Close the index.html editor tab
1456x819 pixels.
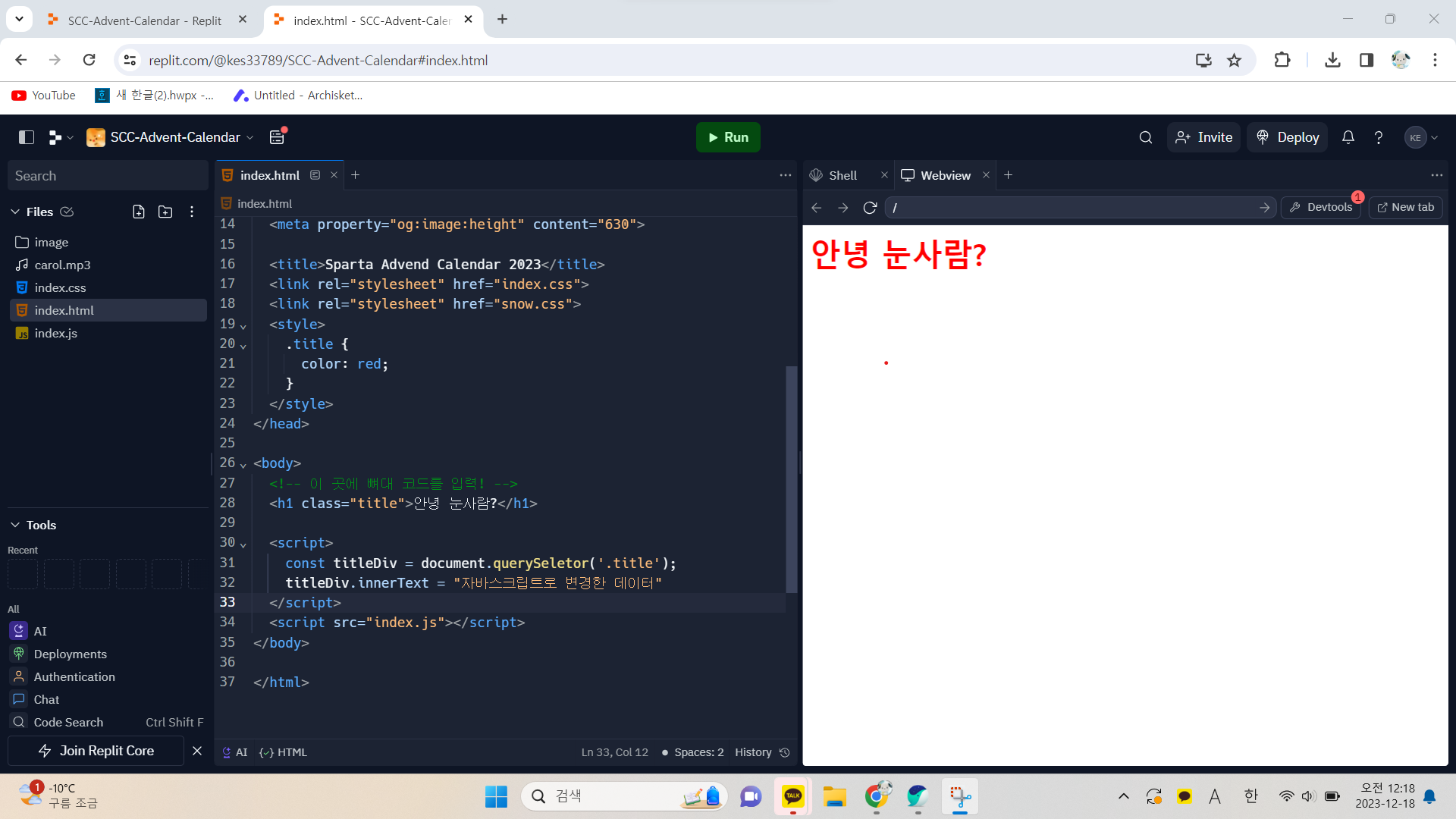pyautogui.click(x=334, y=175)
